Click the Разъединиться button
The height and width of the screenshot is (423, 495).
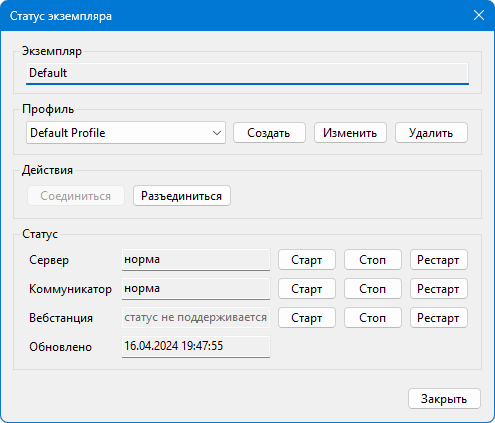point(182,196)
